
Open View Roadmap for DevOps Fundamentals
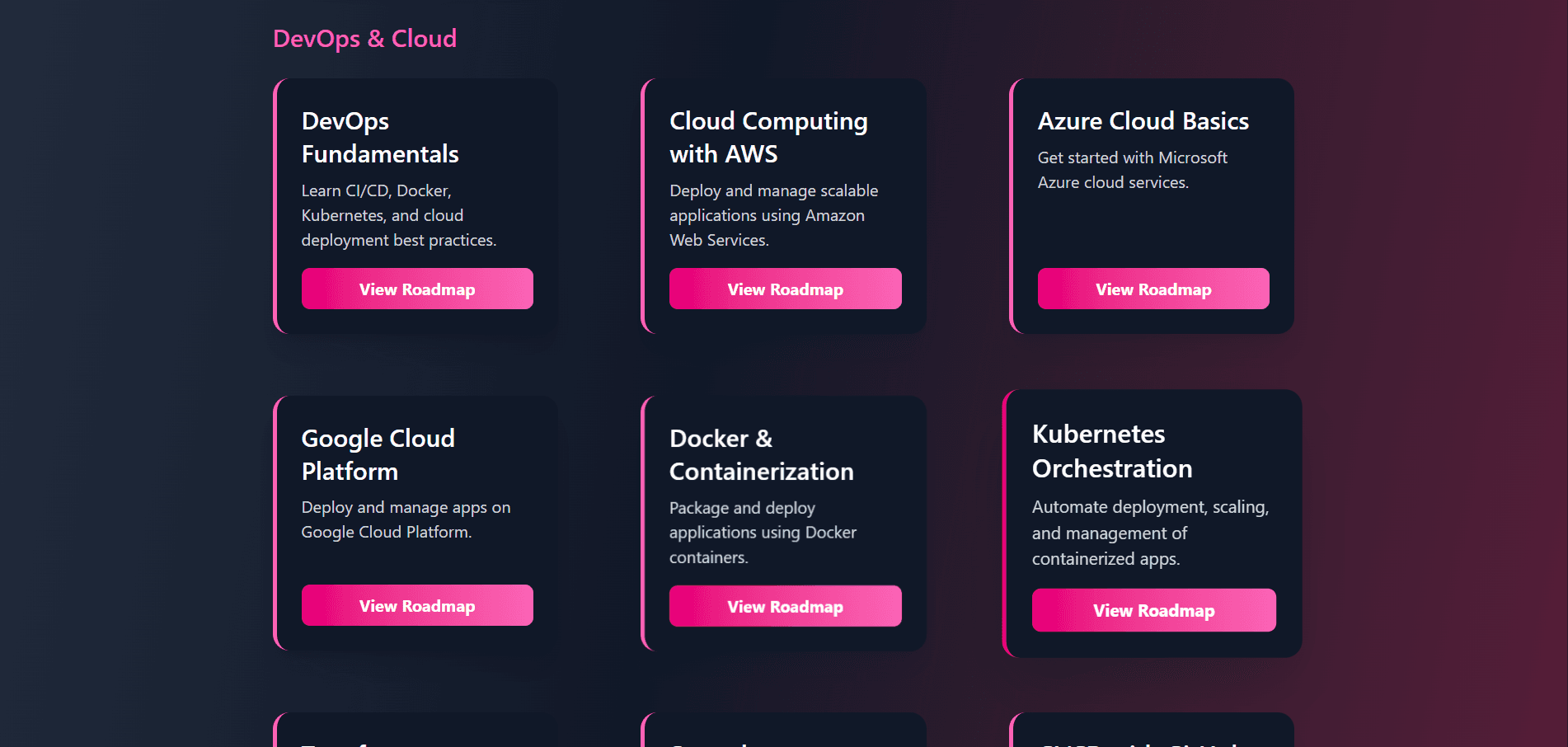(417, 289)
